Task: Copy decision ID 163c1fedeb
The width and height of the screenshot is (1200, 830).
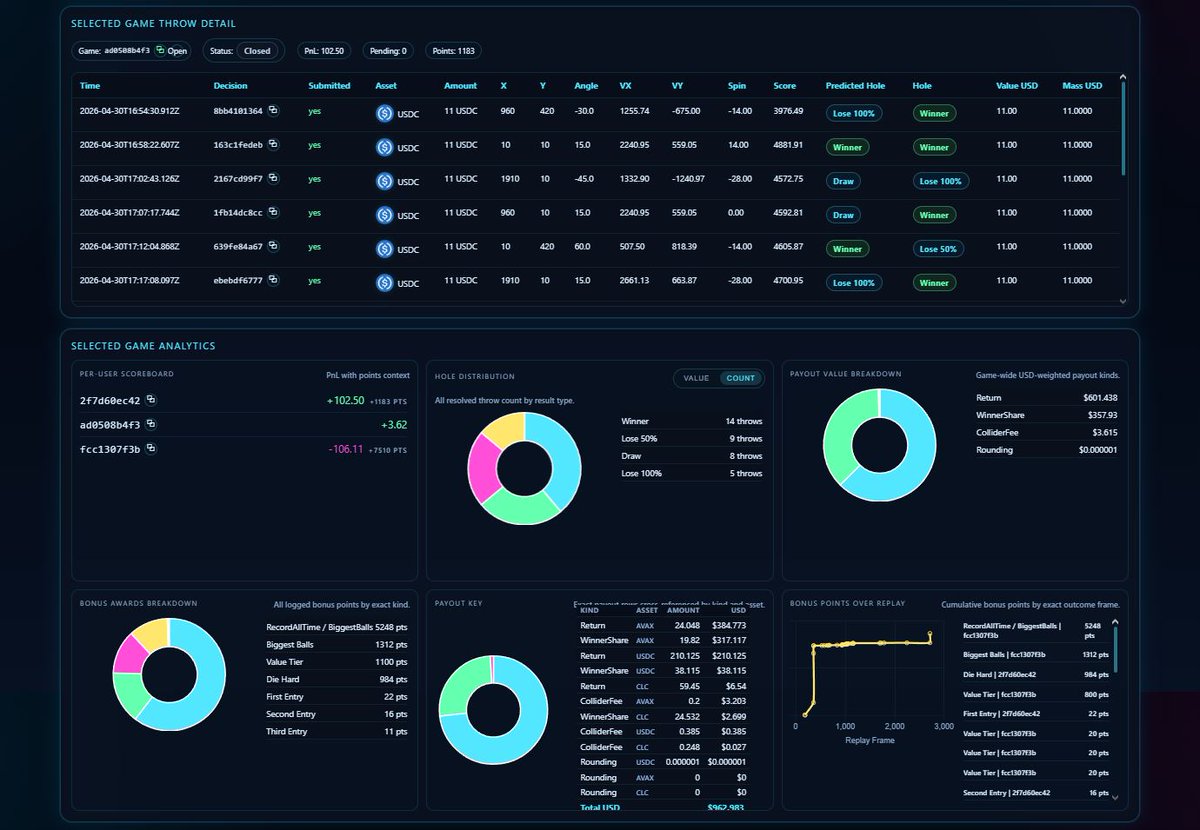Action: (x=273, y=146)
